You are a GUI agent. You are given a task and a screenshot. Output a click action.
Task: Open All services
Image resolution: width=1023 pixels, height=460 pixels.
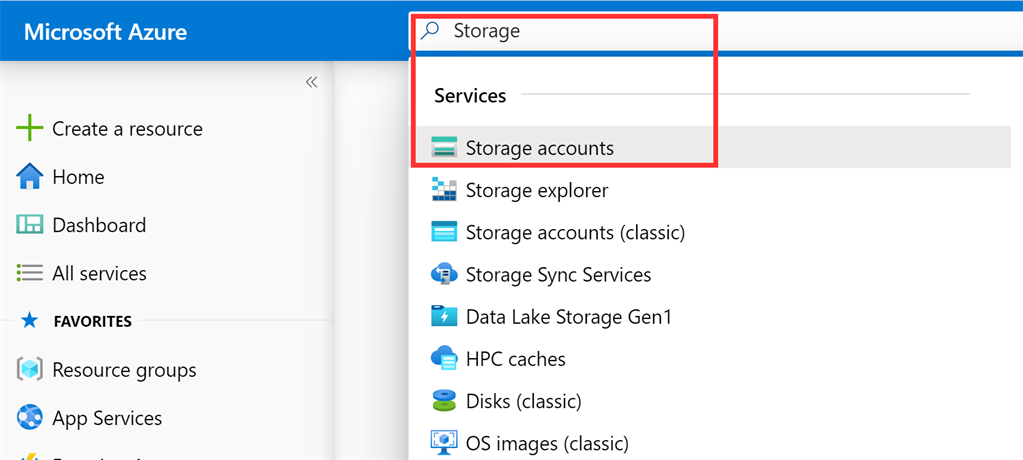[99, 273]
